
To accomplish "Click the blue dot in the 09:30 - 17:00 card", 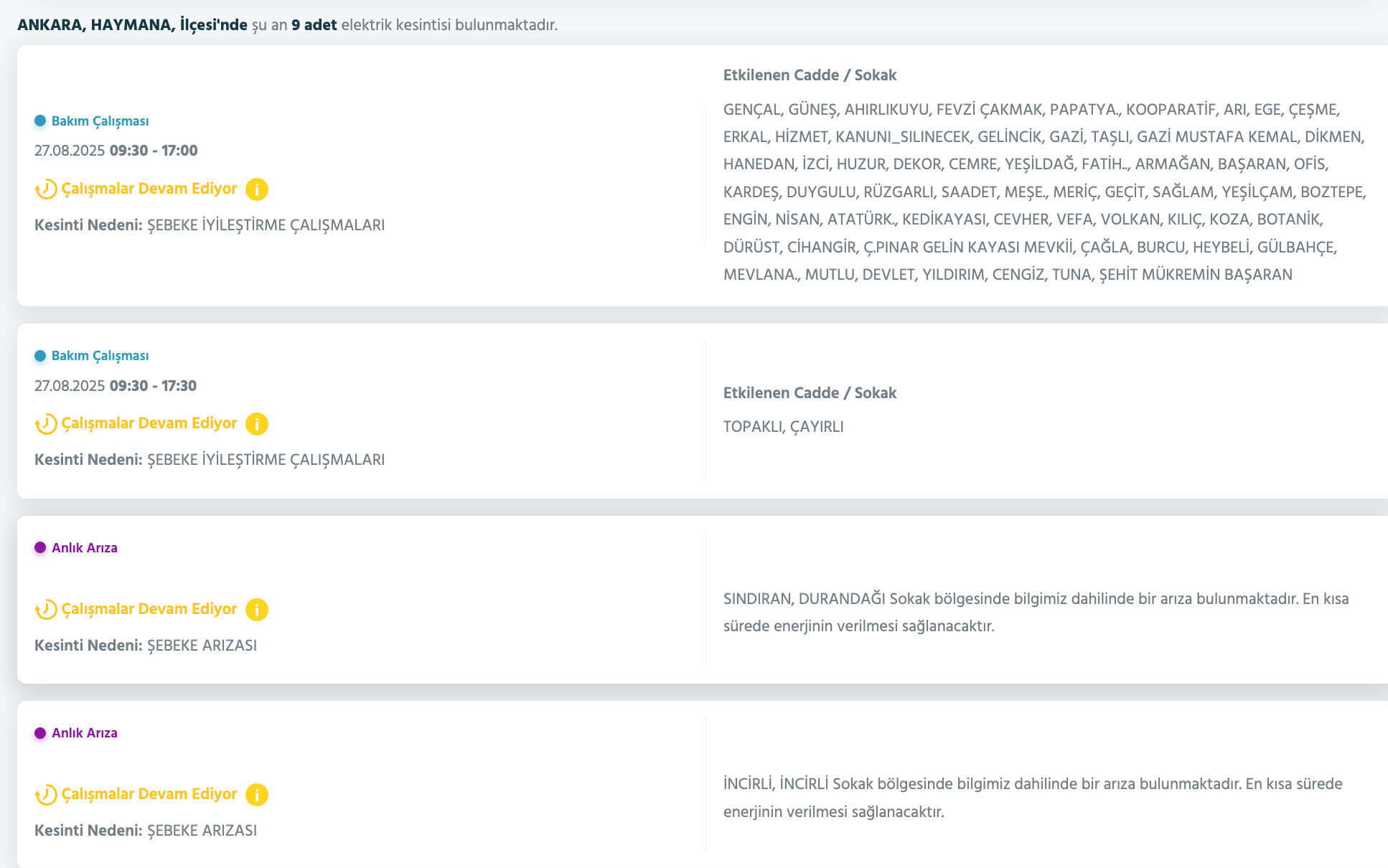I will tap(40, 121).
